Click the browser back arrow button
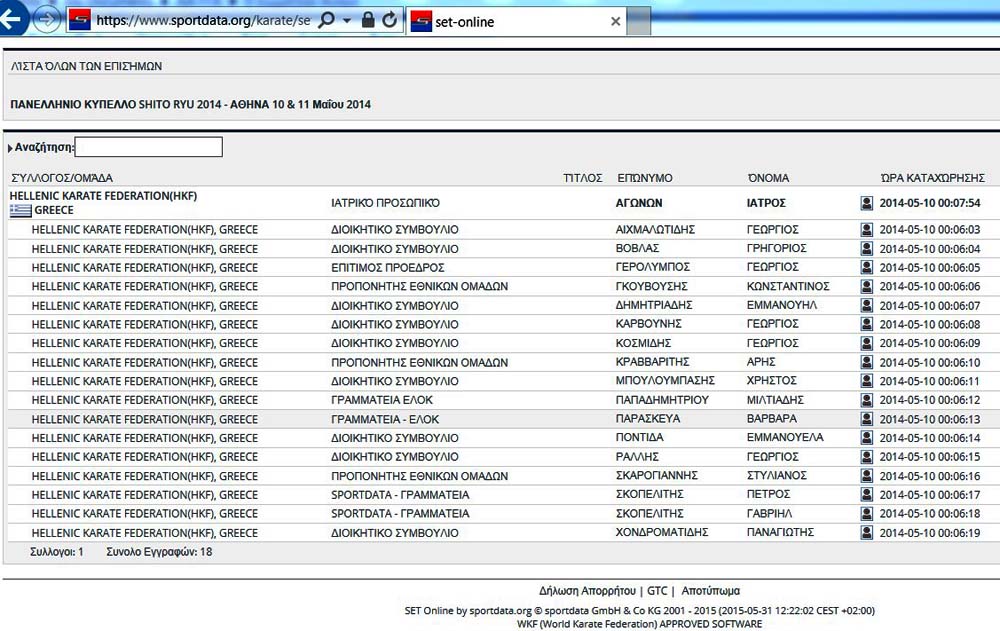This screenshot has height=631, width=1000. coord(10,19)
